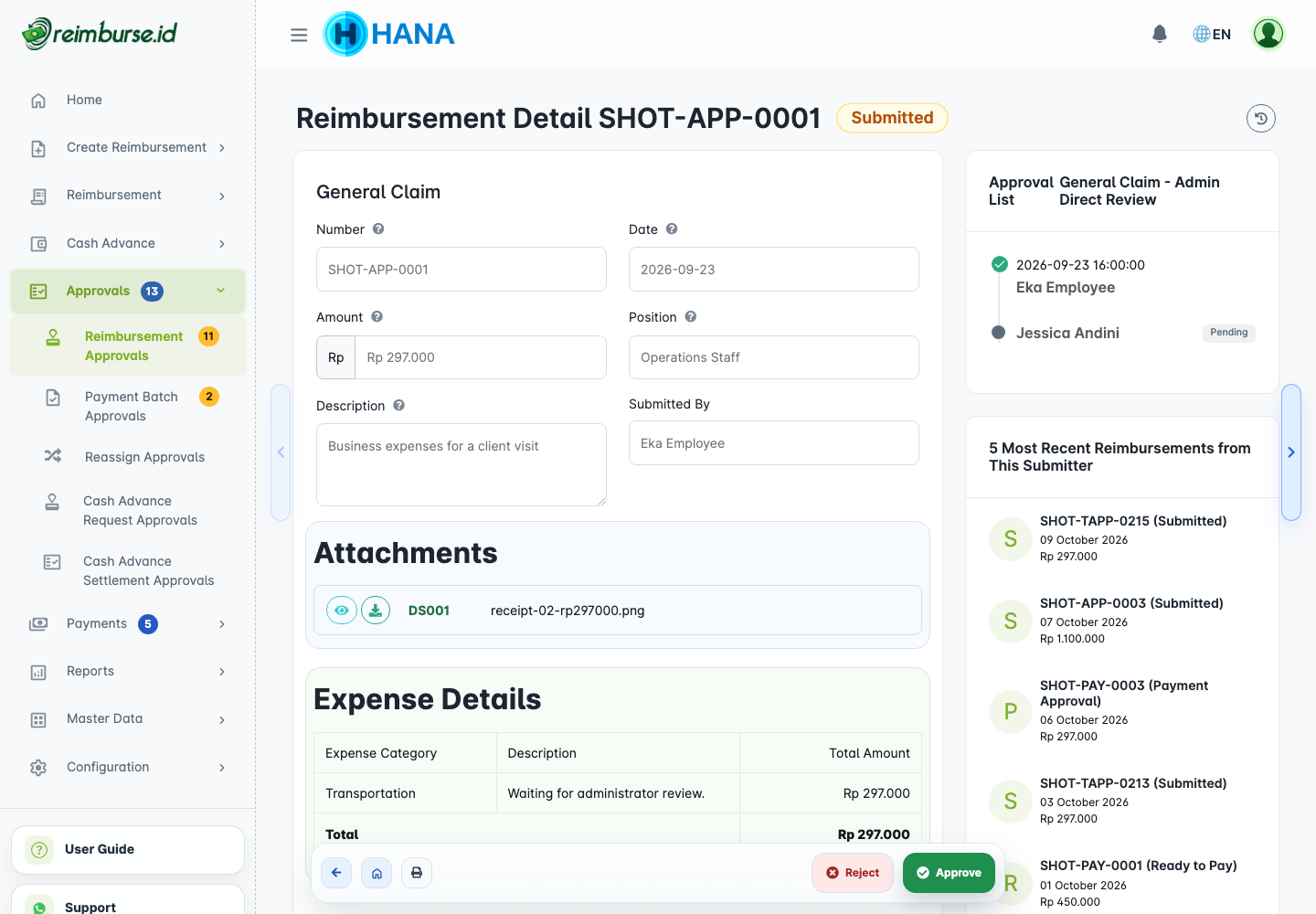Open the User Guide

(128, 849)
